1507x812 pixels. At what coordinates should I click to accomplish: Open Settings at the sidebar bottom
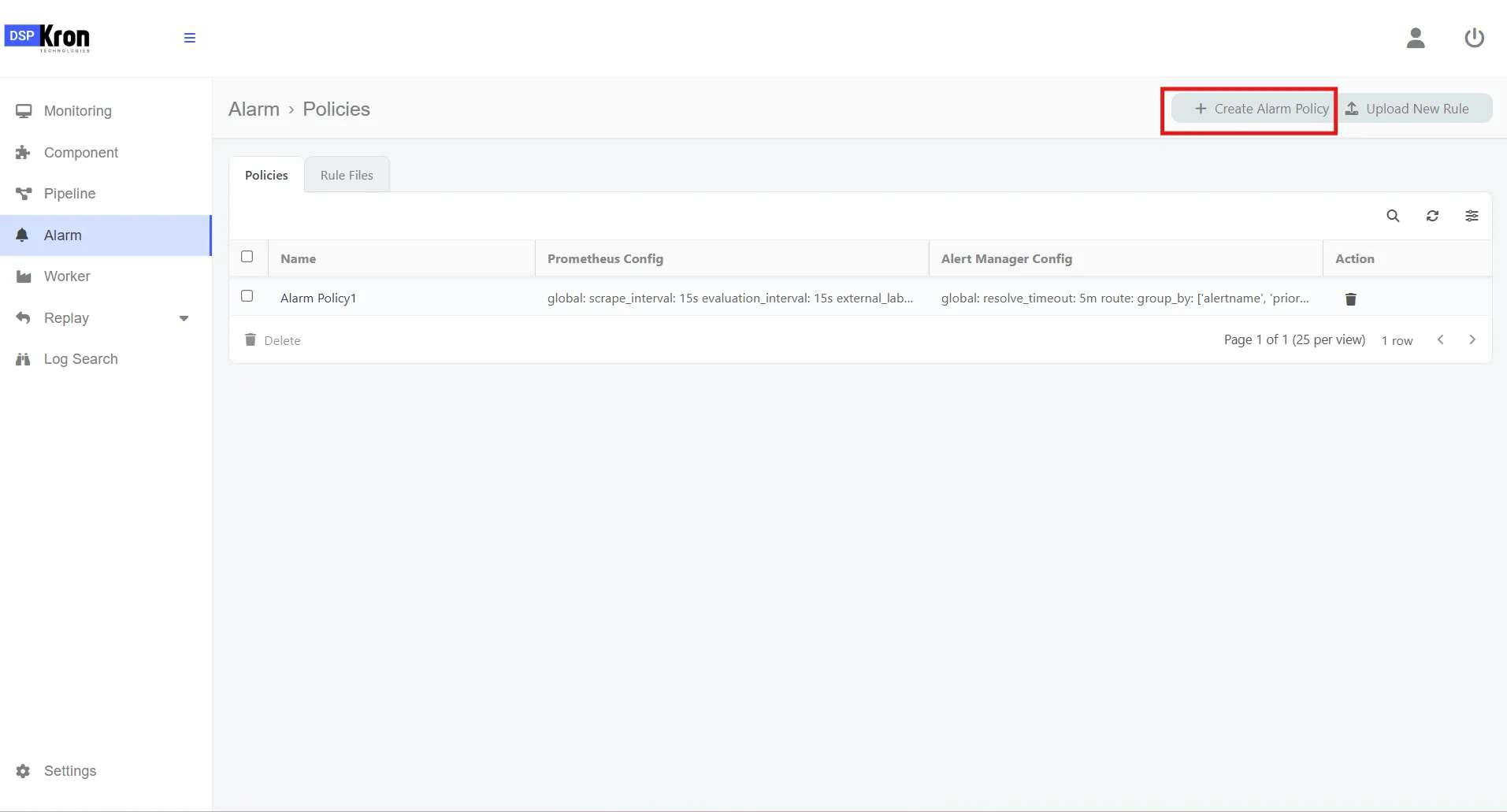[106, 771]
